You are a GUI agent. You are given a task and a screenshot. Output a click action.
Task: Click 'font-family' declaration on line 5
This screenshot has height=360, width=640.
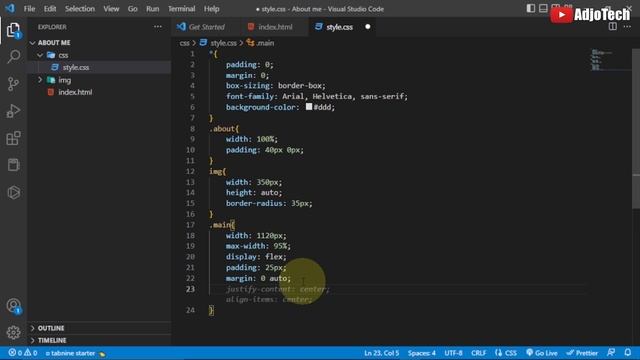[317, 96]
